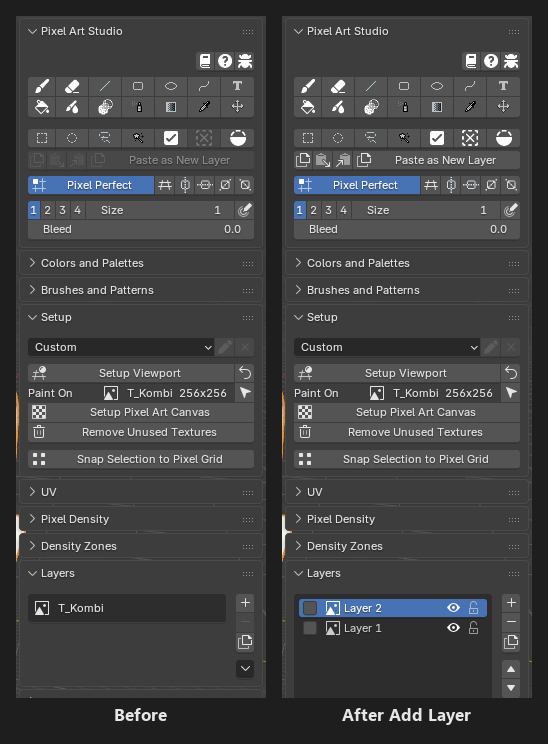Screen dimensions: 548x744
Task: Select the Gradient tool in After Add Layer panel
Action: [437, 107]
